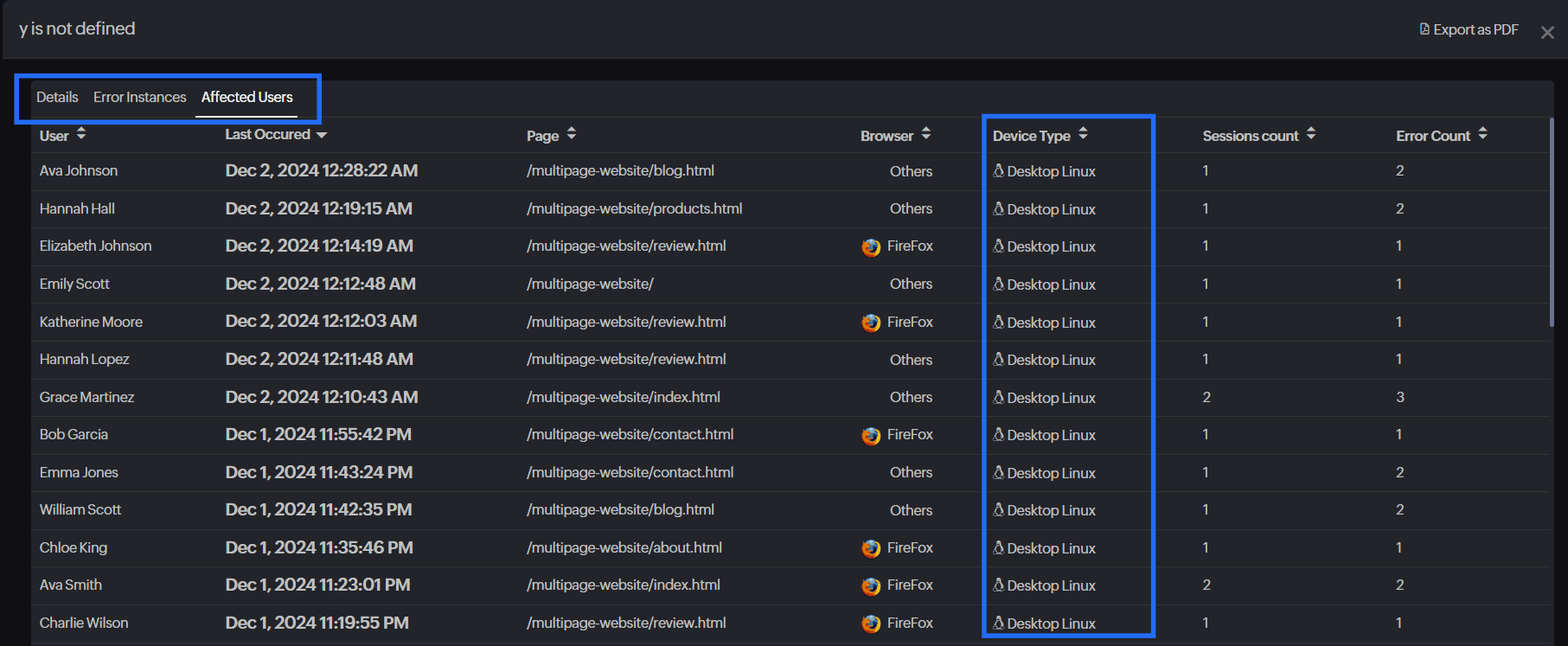Click Others browser in Ava Johnson row
The width and height of the screenshot is (1568, 646).
(912, 171)
